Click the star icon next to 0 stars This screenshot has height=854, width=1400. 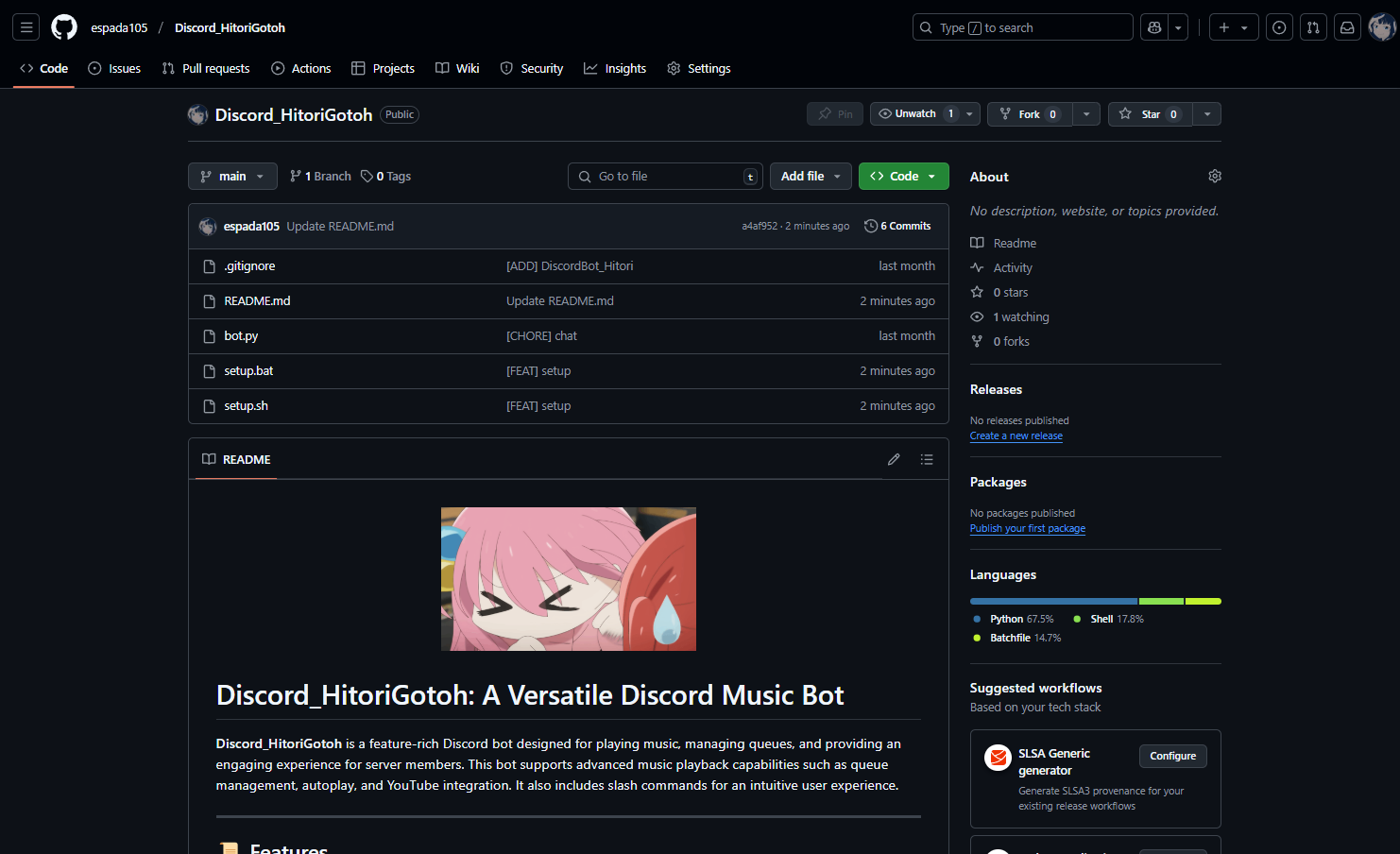[x=977, y=292]
